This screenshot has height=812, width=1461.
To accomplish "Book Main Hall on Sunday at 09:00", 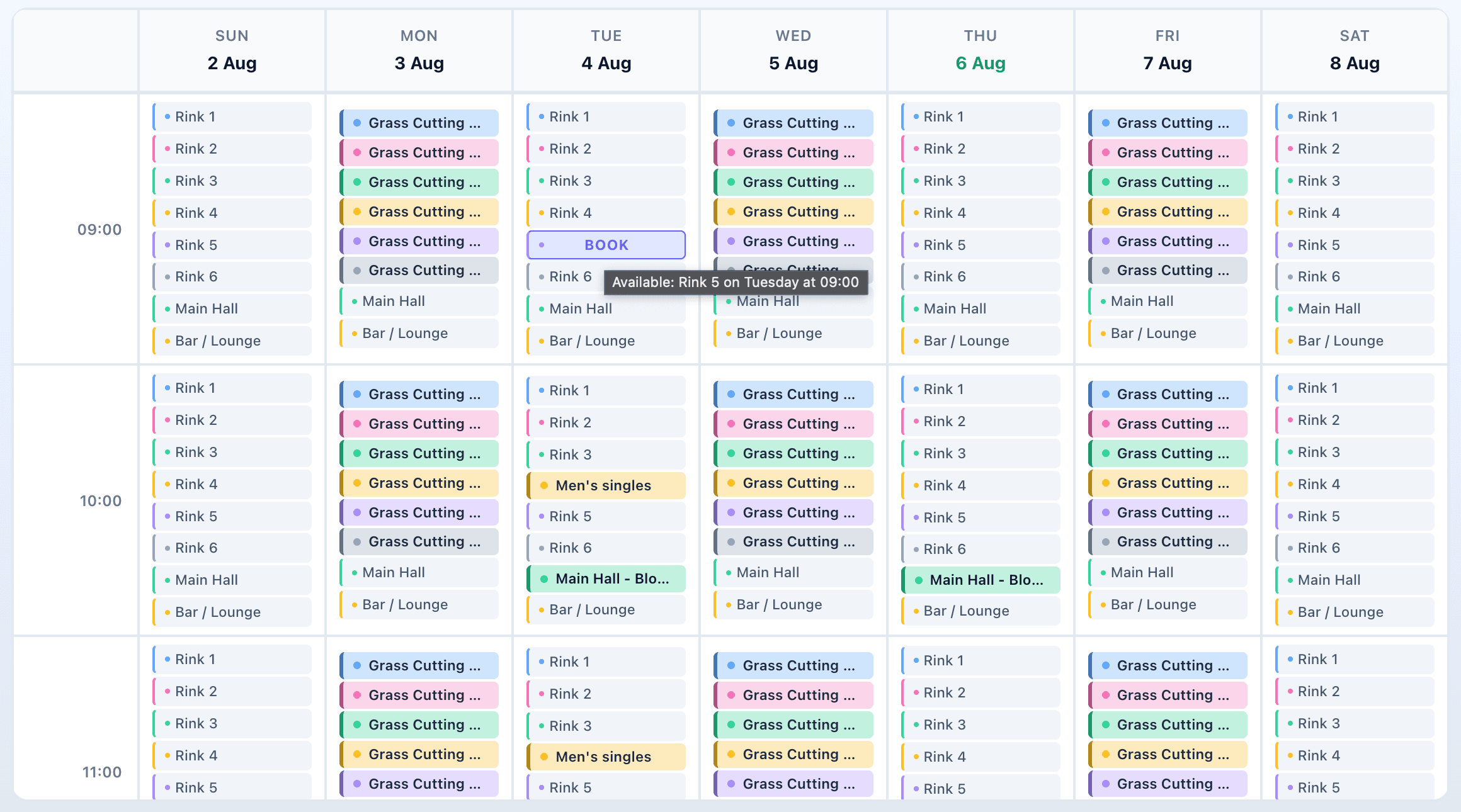I will [x=232, y=308].
